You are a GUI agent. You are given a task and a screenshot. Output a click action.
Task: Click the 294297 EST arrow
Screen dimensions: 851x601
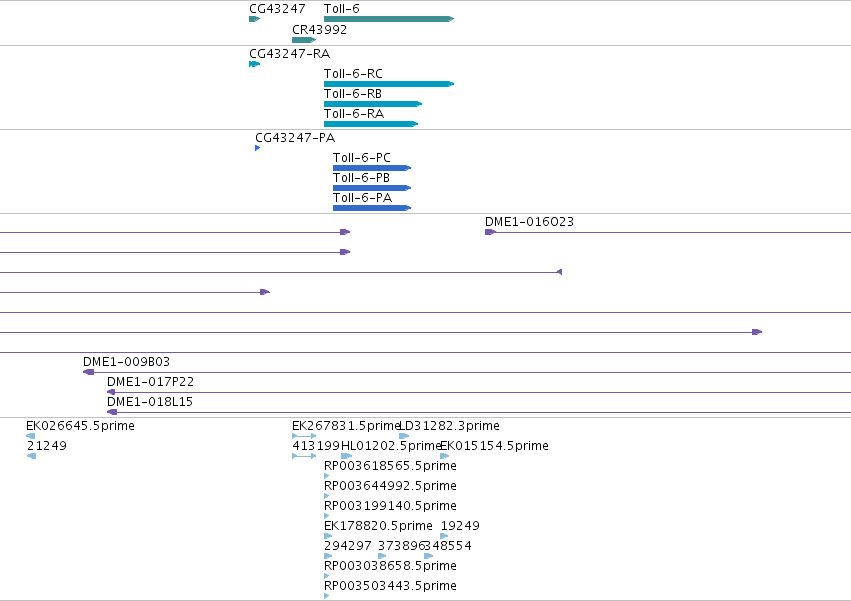coord(328,556)
